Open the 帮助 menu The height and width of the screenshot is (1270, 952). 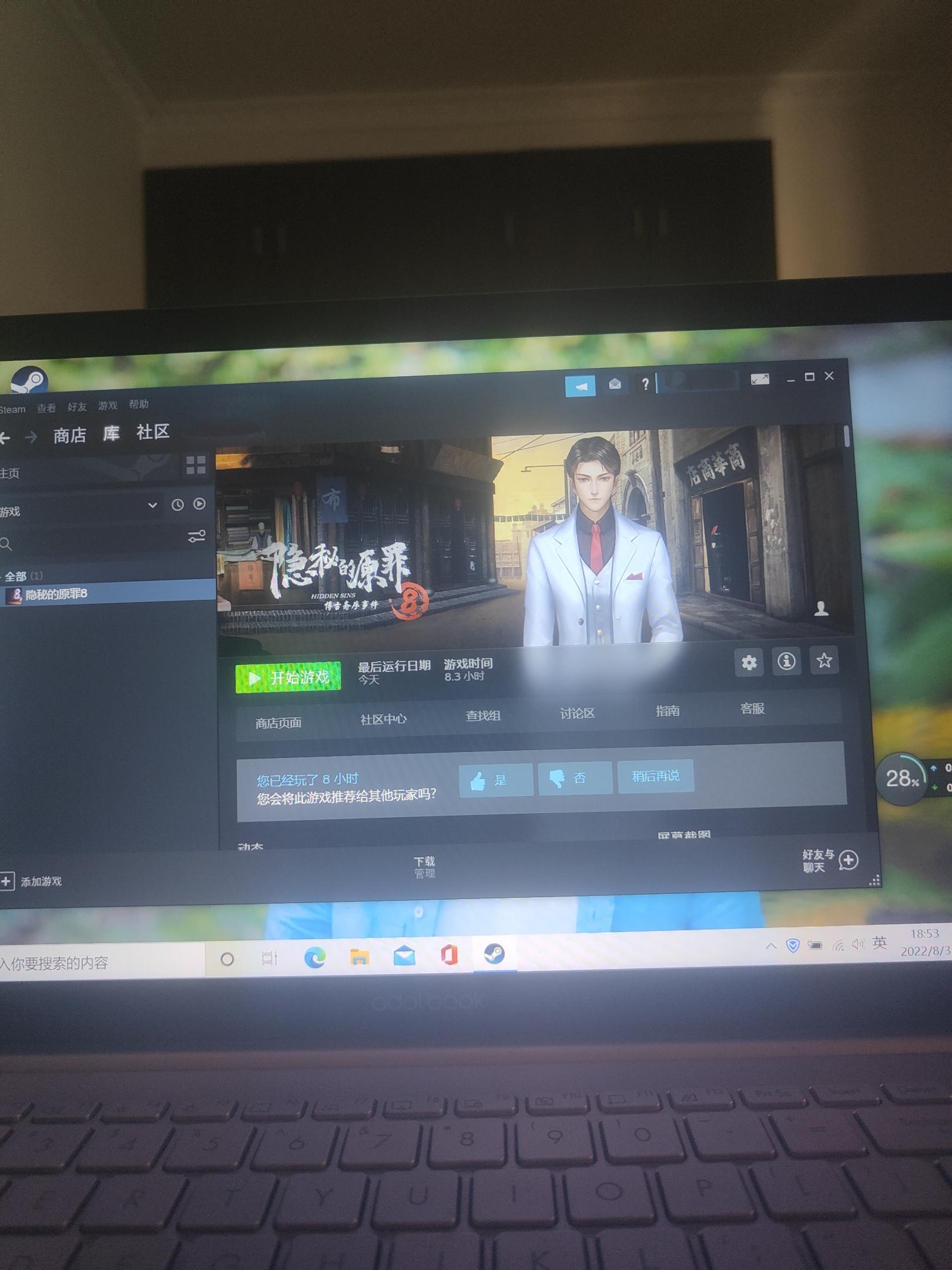(139, 405)
